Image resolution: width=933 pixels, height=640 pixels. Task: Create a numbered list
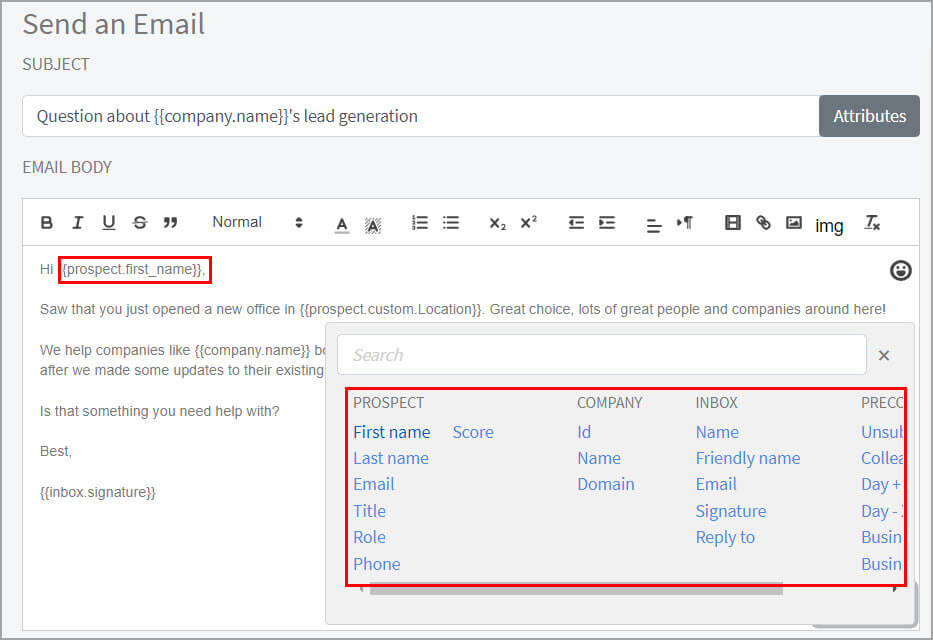pyautogui.click(x=420, y=223)
